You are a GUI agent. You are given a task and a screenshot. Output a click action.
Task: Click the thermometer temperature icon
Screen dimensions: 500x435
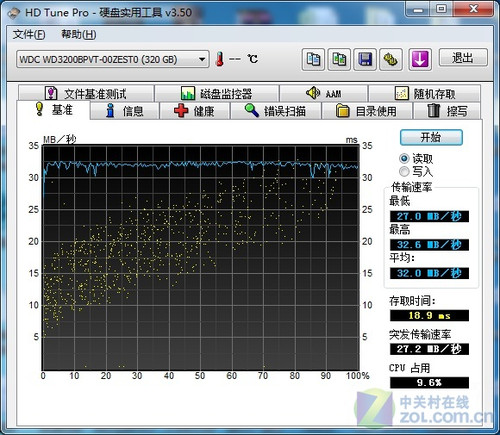(220, 59)
